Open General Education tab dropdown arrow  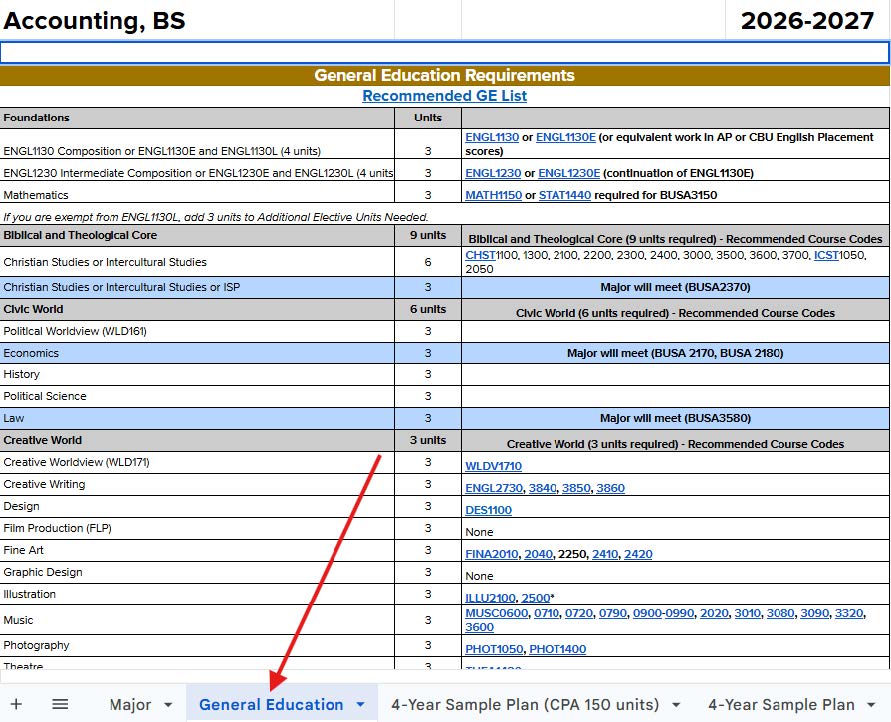(x=360, y=705)
